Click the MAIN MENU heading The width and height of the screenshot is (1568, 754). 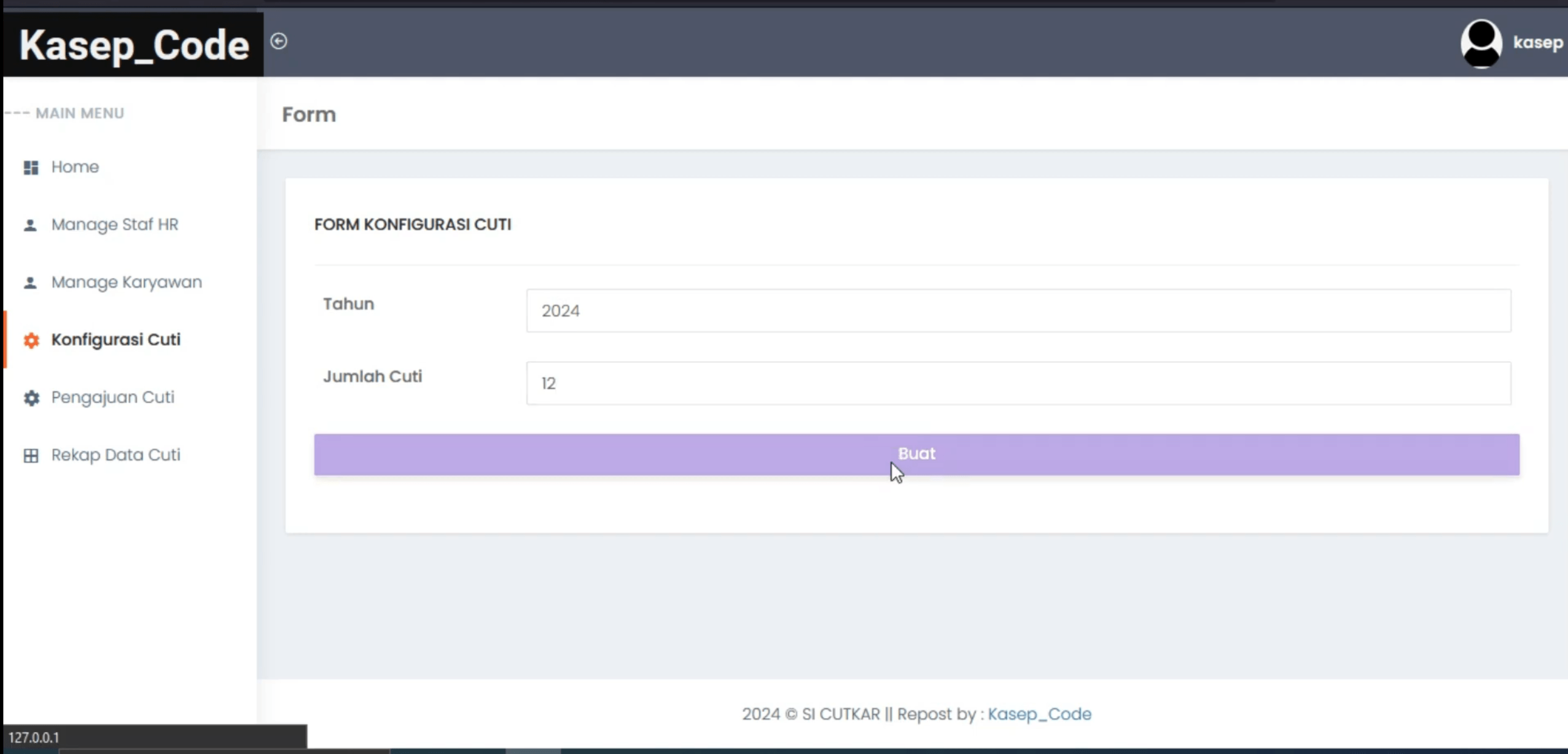[80, 113]
